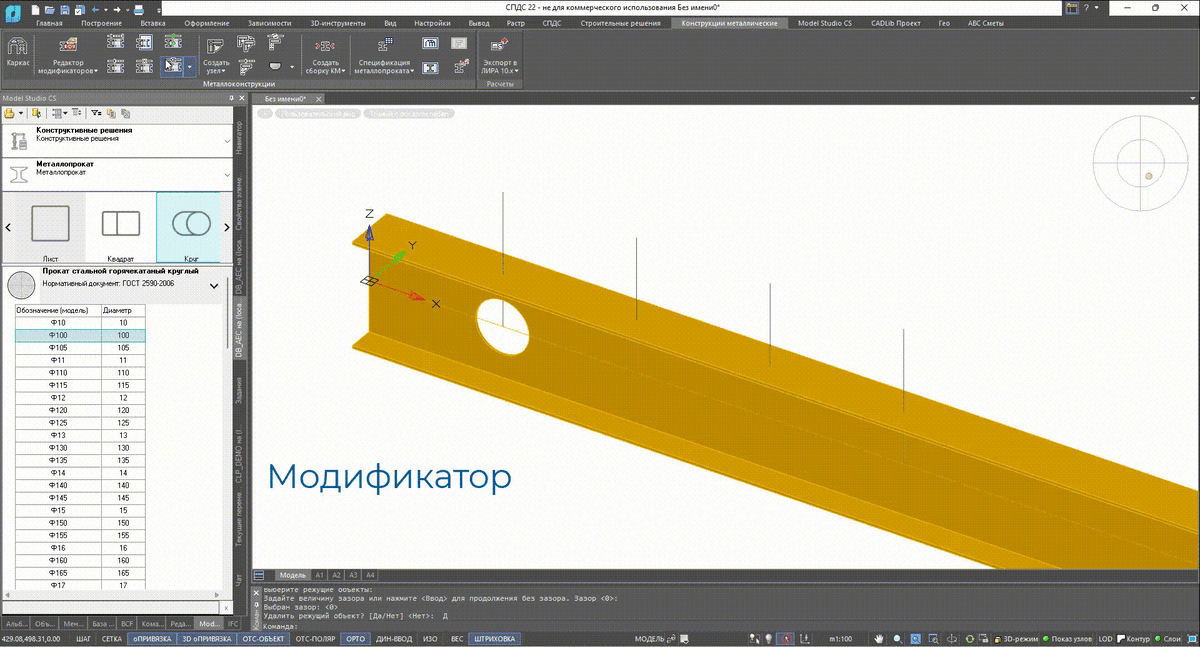Open the Построение ribbon tab
This screenshot has width=1200, height=647.
[103, 22]
